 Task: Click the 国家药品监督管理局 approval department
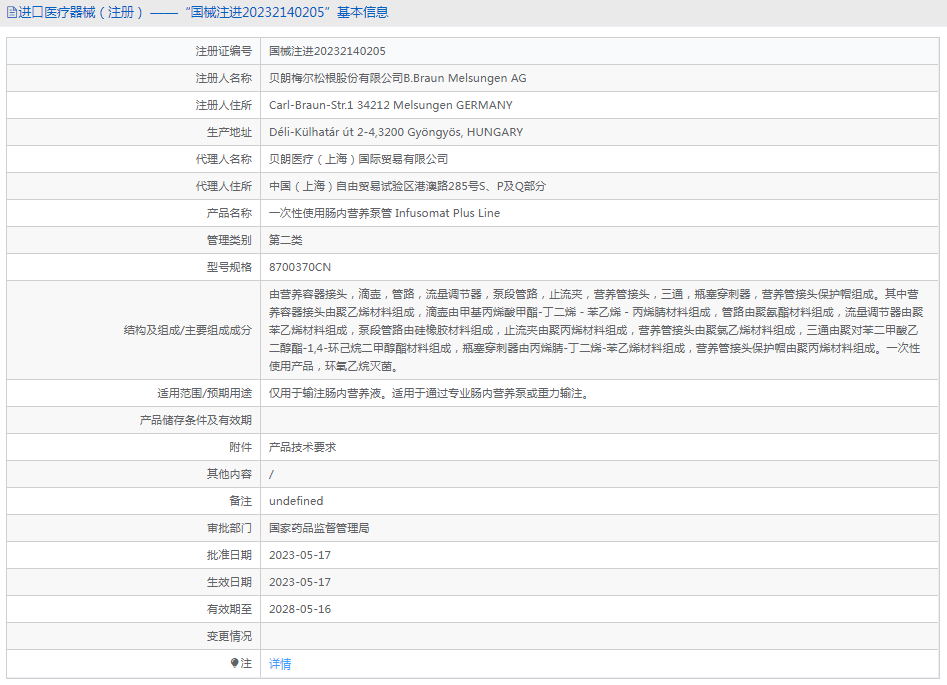319,529
